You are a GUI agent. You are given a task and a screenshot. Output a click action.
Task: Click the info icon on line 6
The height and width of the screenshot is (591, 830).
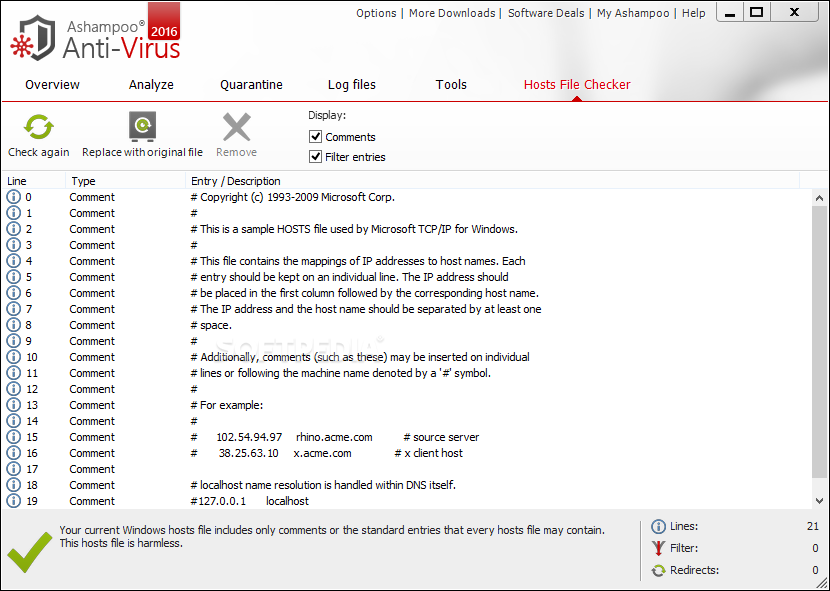click(x=13, y=293)
